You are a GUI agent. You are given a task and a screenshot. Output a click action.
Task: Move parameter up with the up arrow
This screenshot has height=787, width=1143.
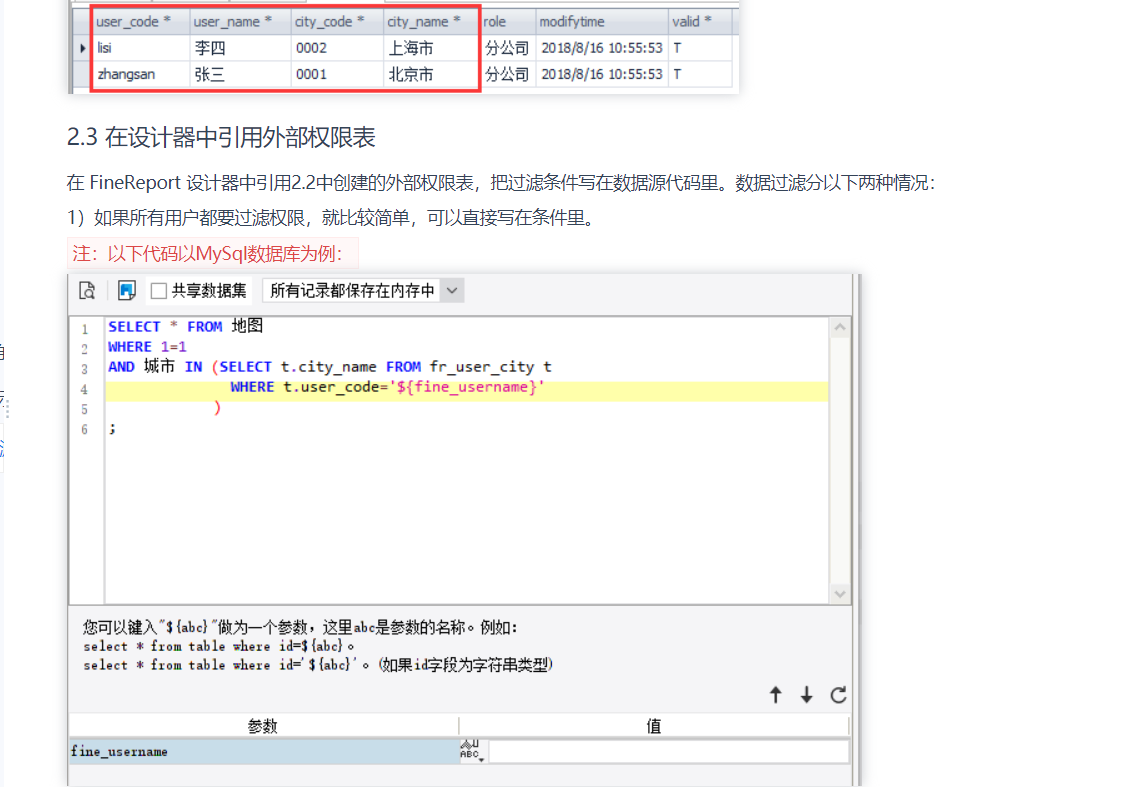tap(776, 695)
